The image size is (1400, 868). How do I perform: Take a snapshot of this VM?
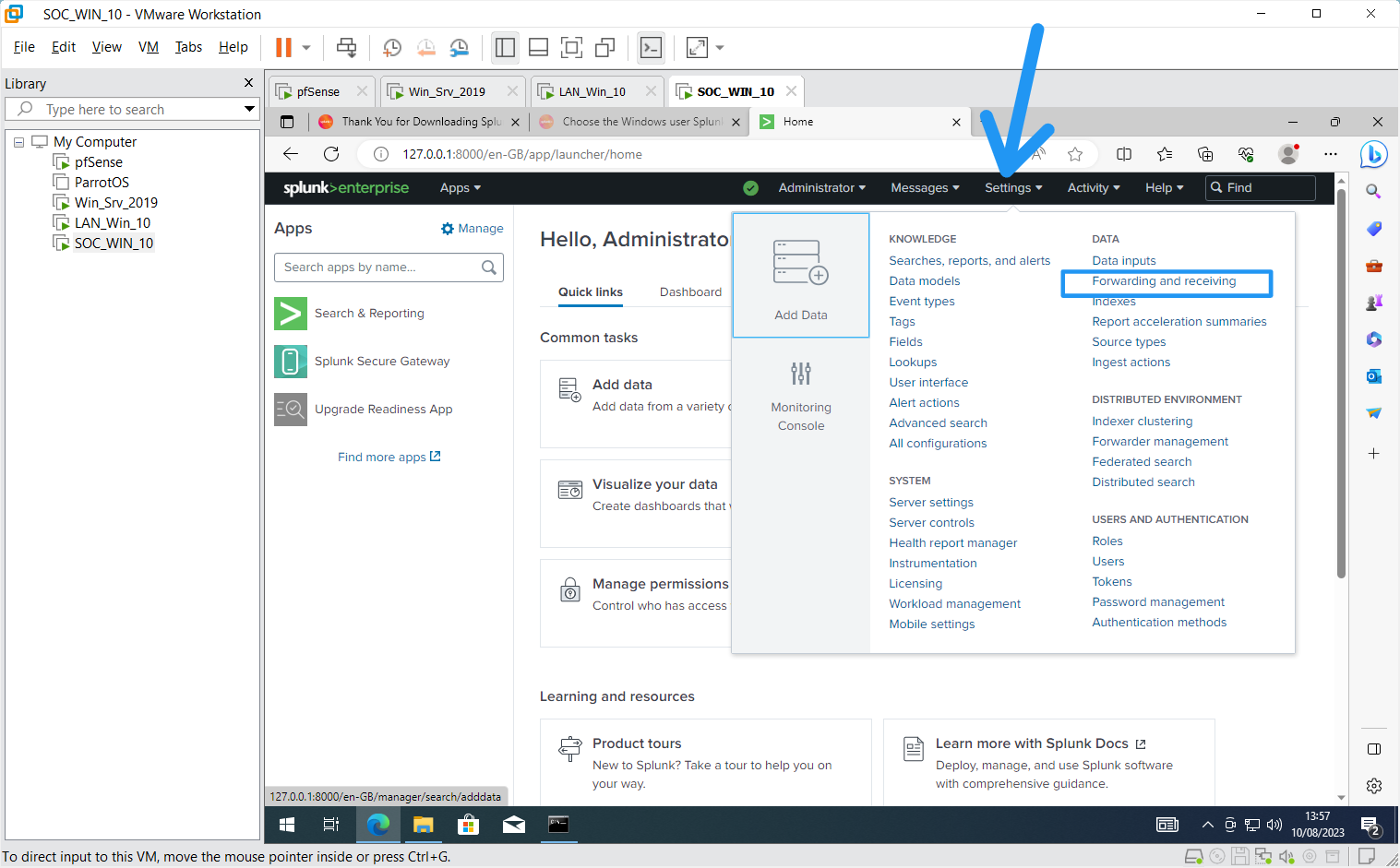click(x=392, y=47)
